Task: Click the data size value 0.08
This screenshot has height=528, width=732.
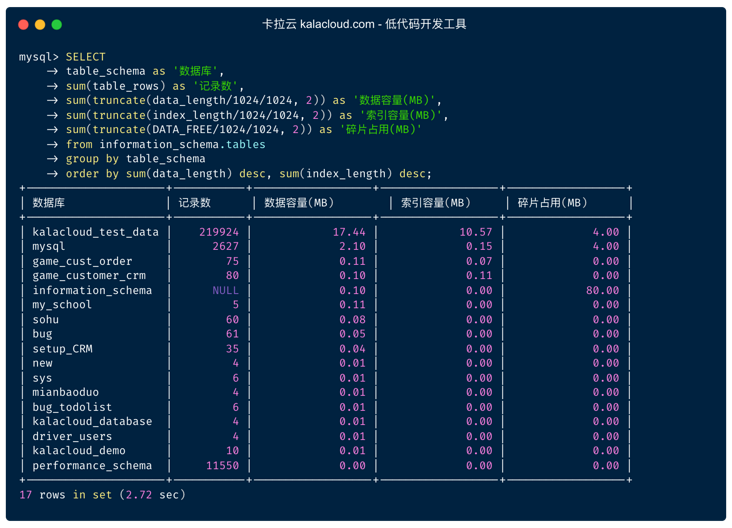Action: coord(352,320)
